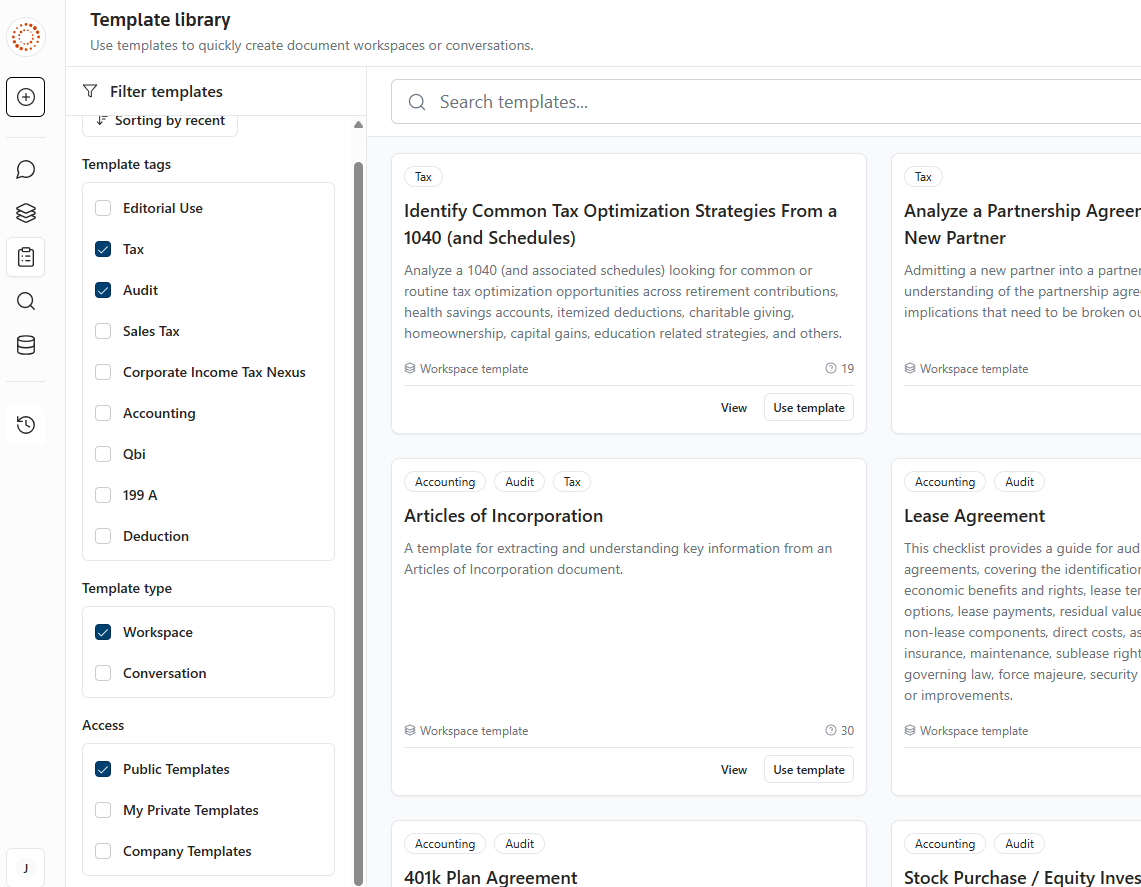Open the Sorting by recent dropdown
This screenshot has height=887, width=1141.
tap(161, 121)
